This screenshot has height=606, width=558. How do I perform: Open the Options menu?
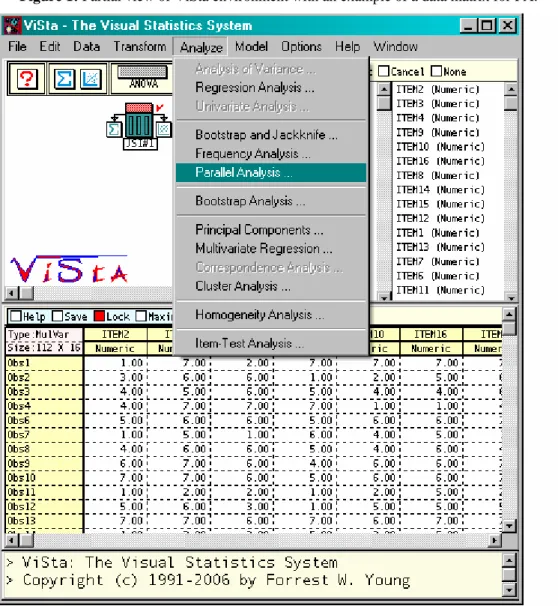point(301,46)
